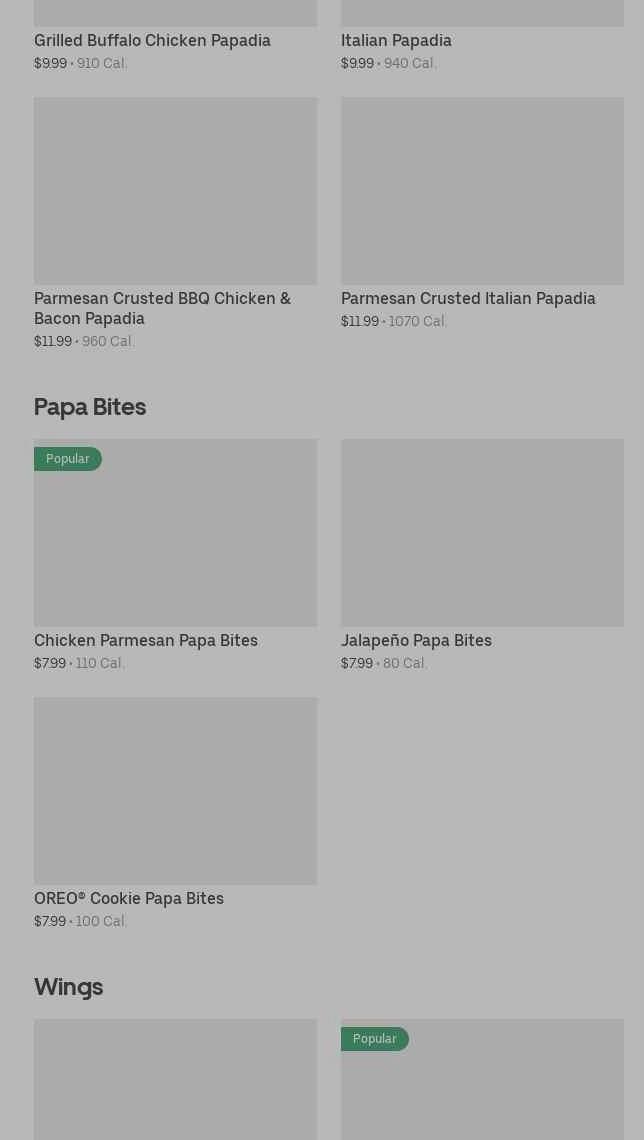Click the Jalapeño Papa Bites title
This screenshot has height=1140, width=644.
point(416,641)
